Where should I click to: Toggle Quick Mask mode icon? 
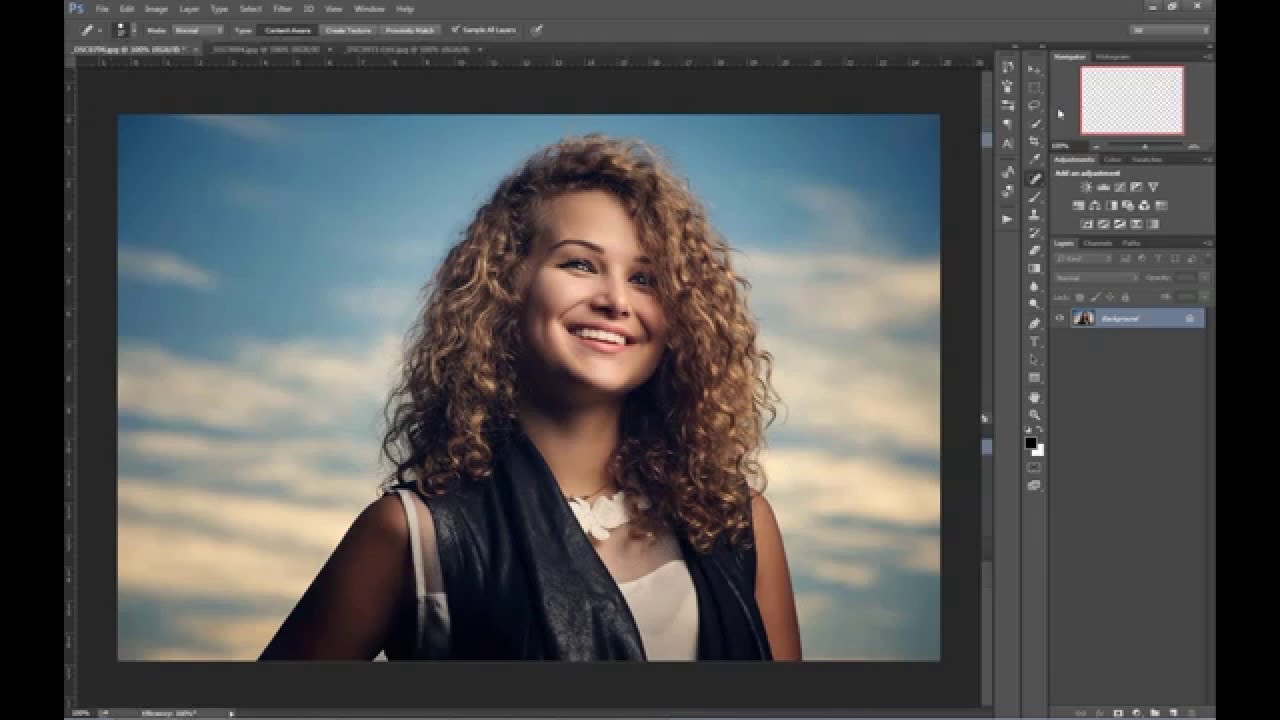(1035, 467)
